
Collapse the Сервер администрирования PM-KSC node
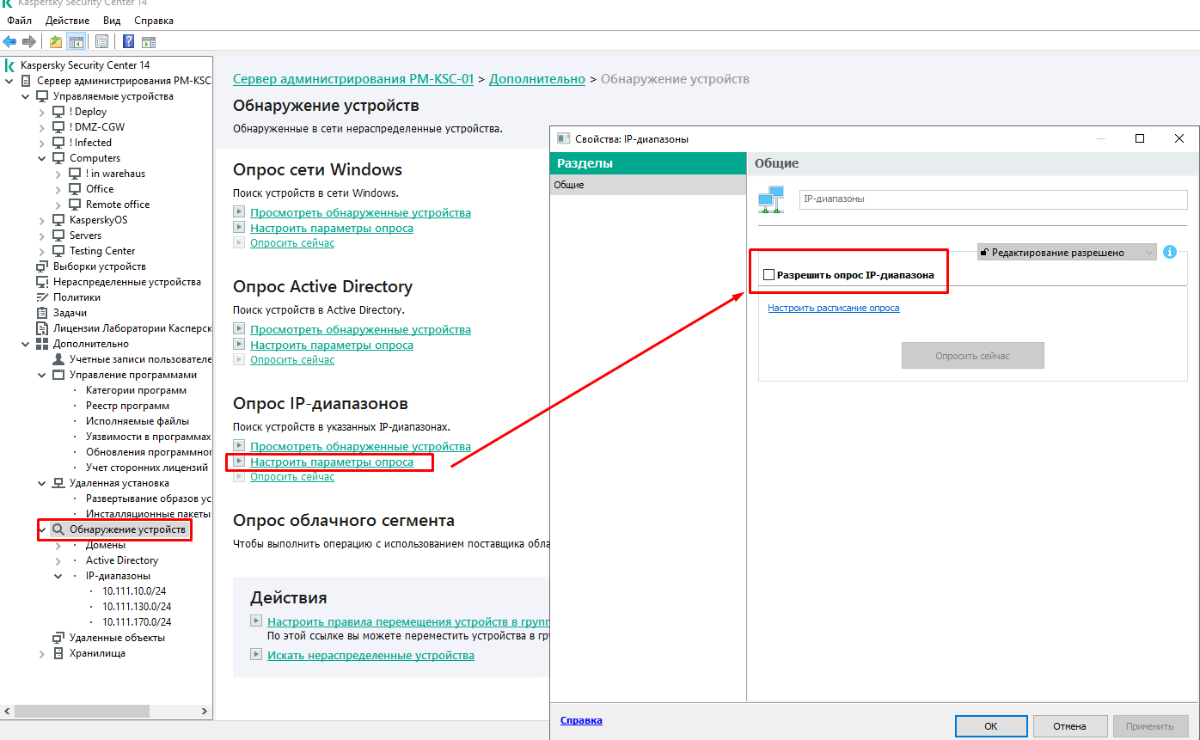pos(10,81)
